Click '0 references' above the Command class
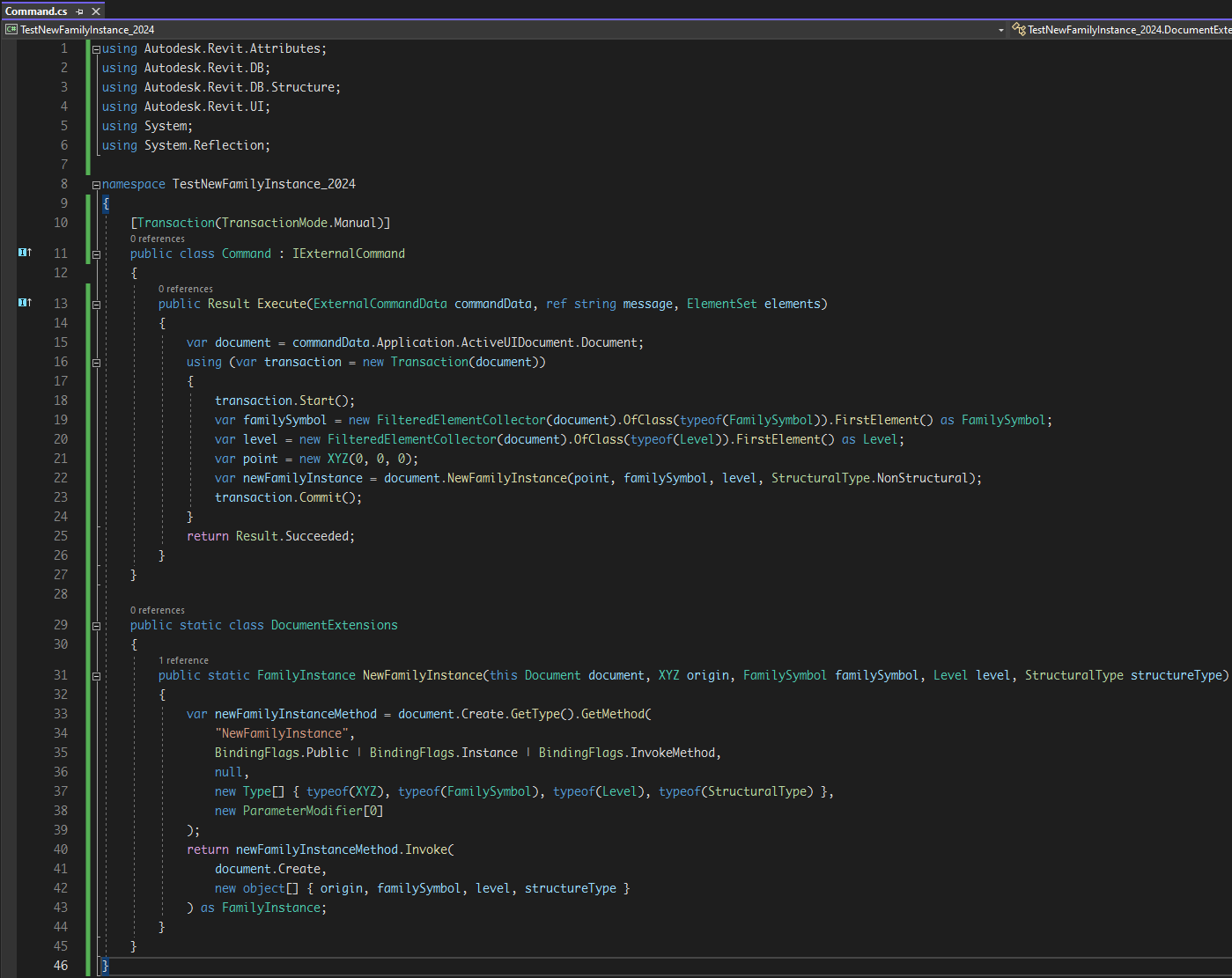 point(157,238)
